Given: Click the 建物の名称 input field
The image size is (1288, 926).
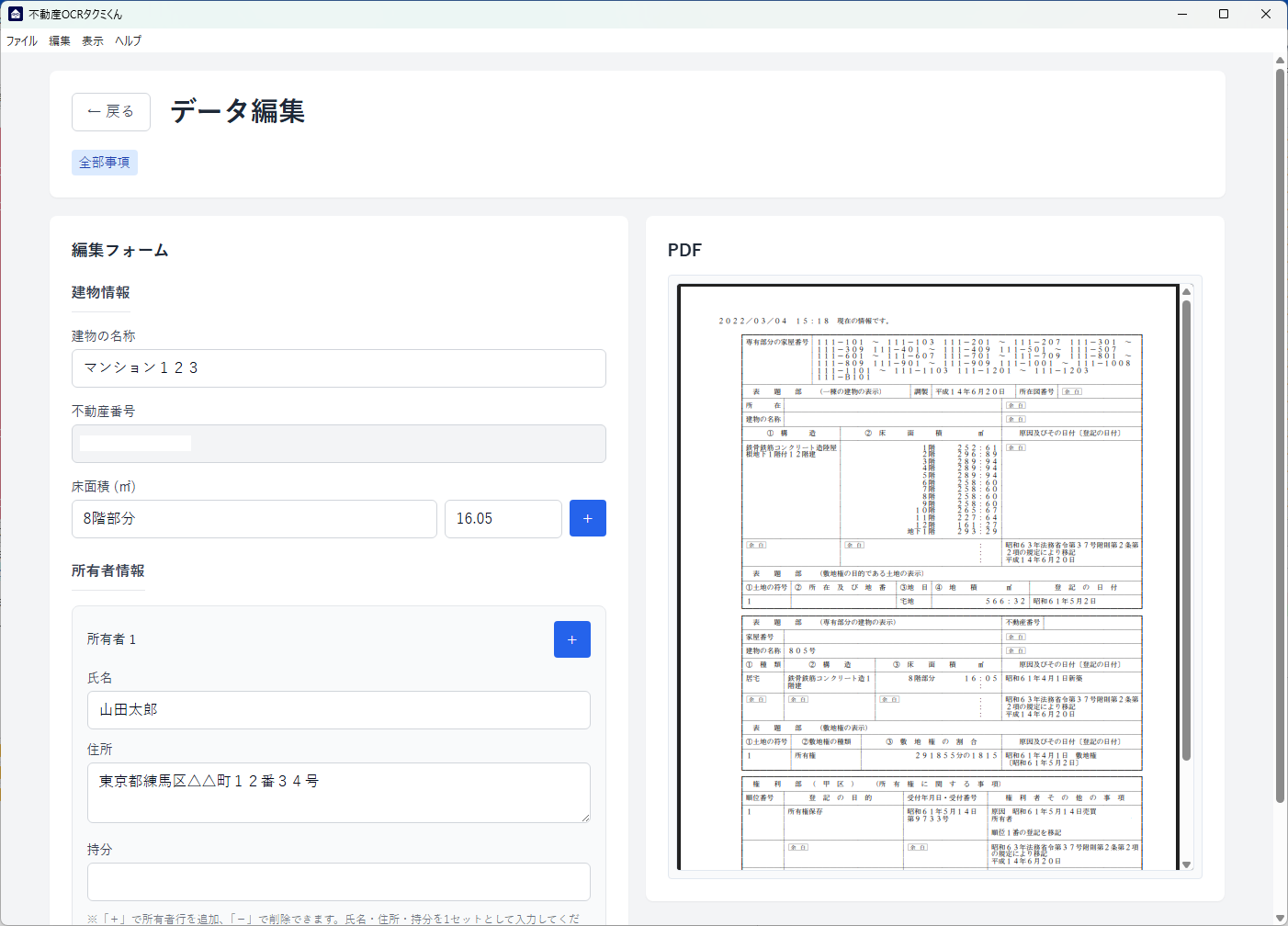Looking at the screenshot, I should (x=338, y=368).
